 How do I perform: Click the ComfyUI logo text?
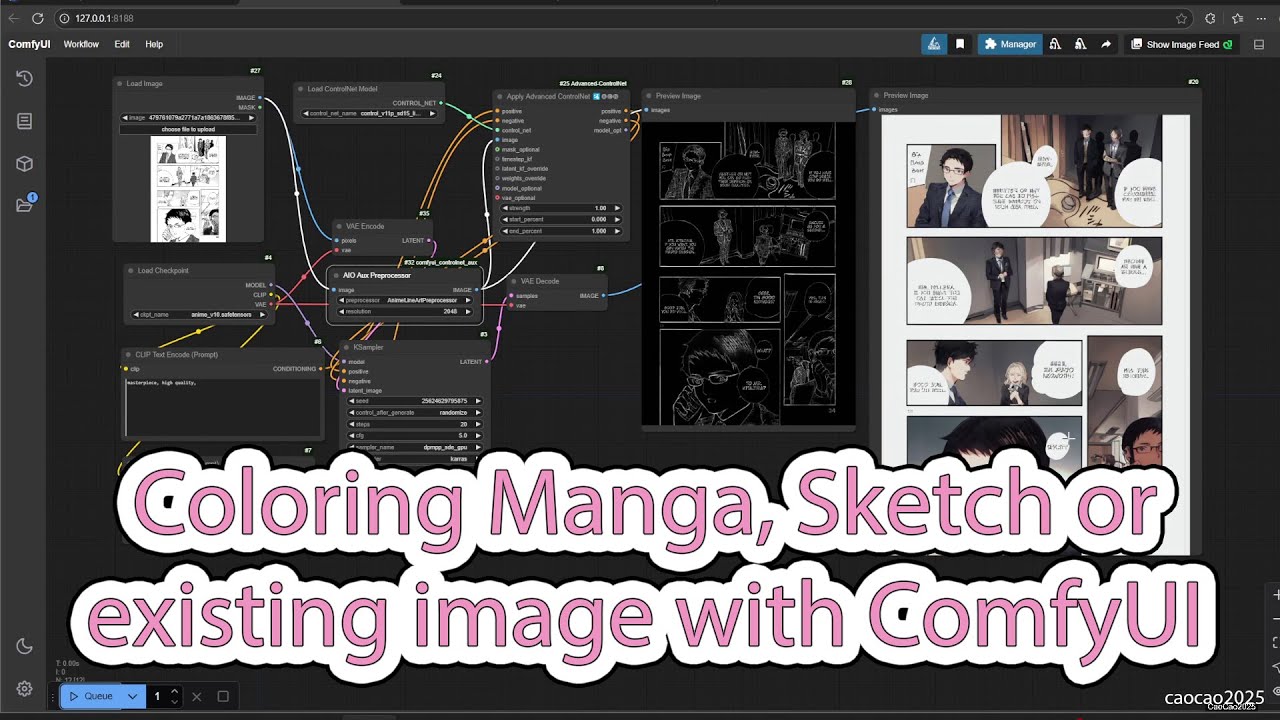coord(29,44)
